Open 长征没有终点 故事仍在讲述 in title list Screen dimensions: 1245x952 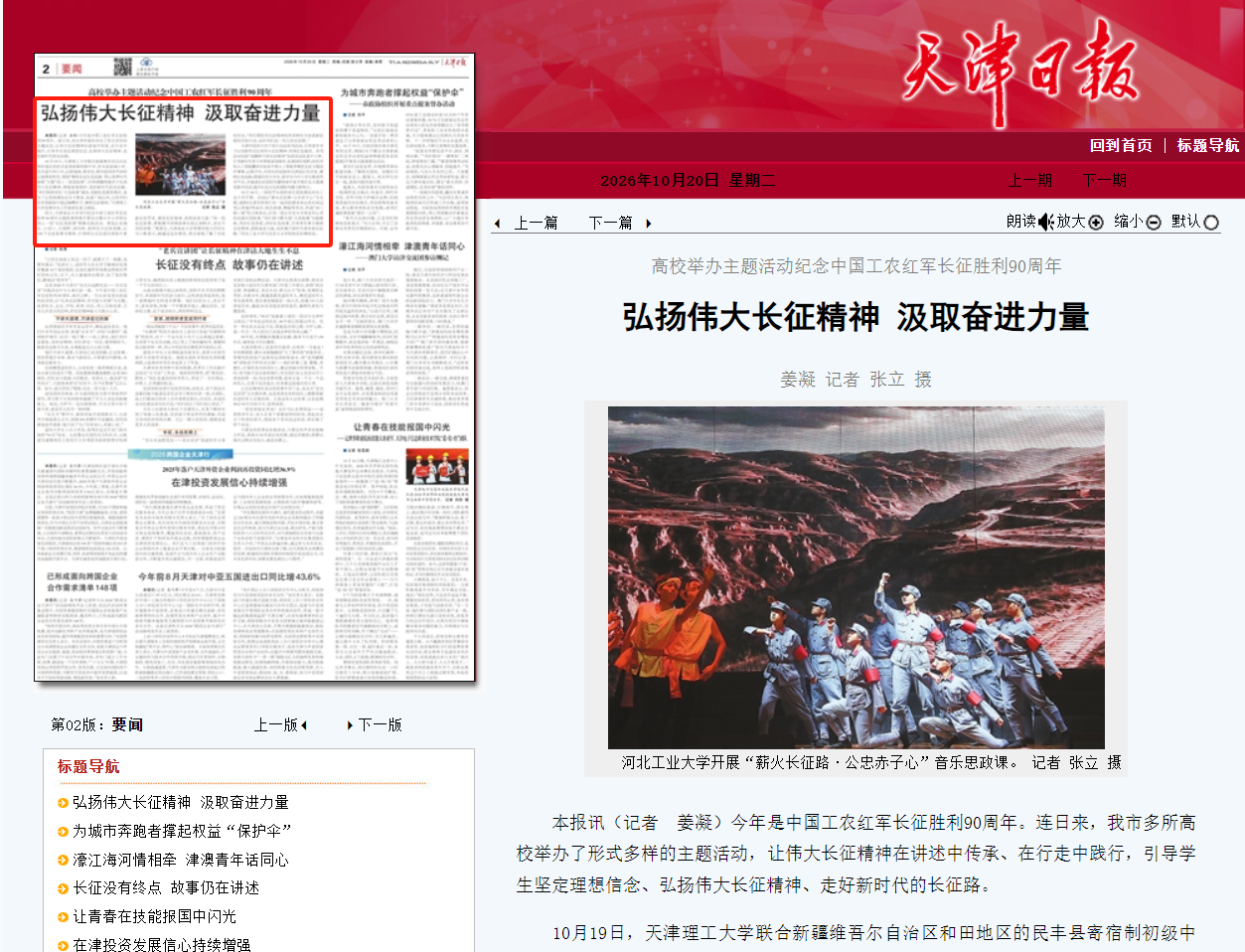click(166, 887)
